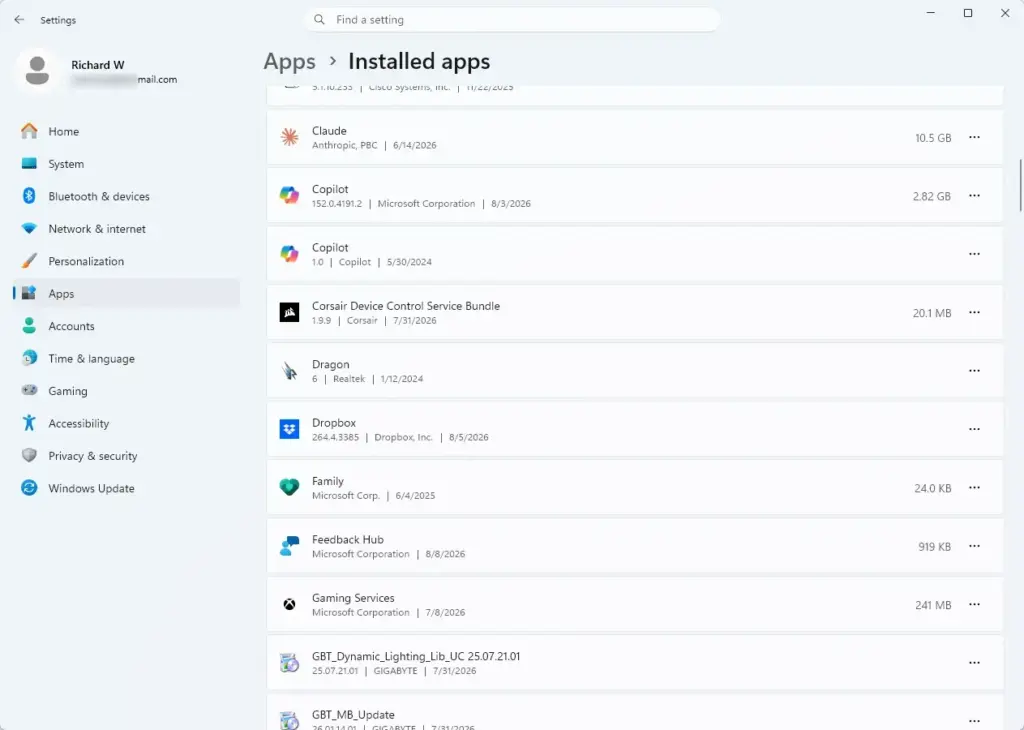Click the Copilot 1.0 app icon
The image size is (1024, 730).
click(289, 254)
